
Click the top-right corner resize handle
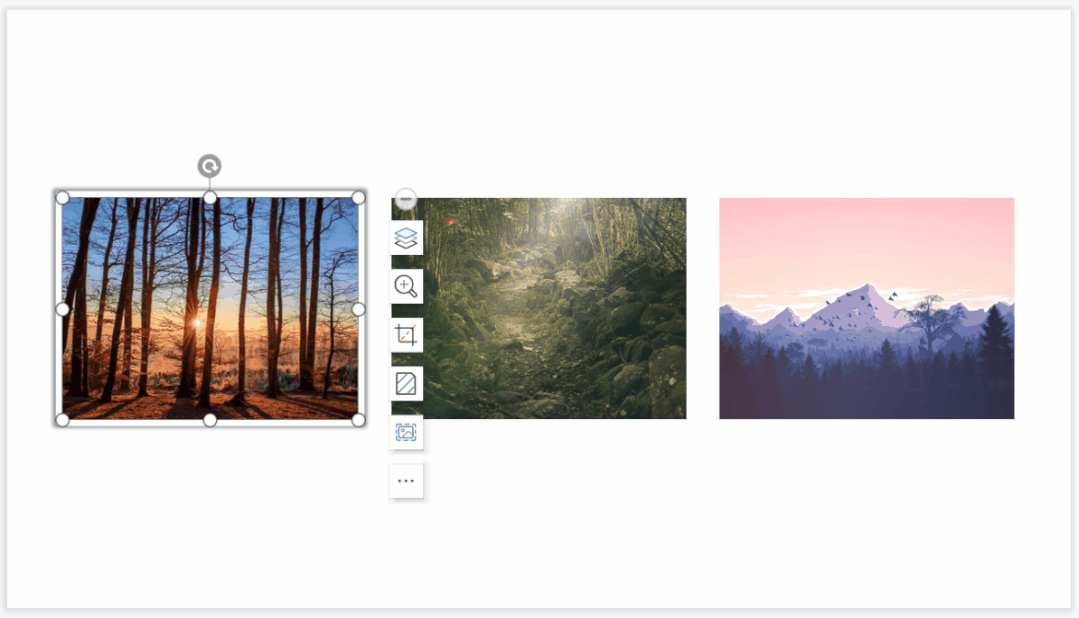tap(359, 198)
